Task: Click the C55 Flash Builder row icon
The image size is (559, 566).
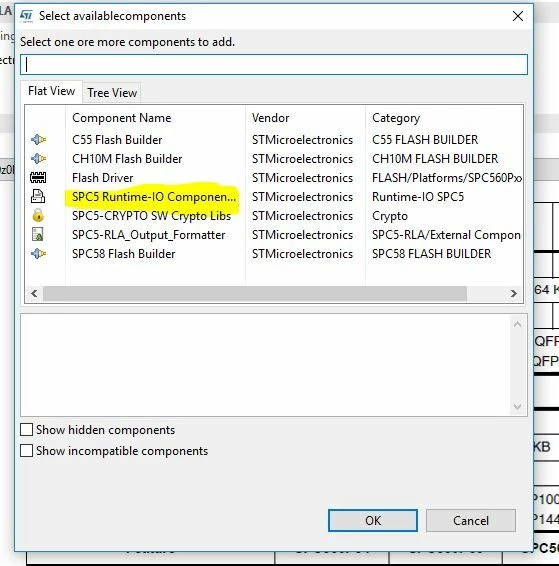Action: click(x=38, y=139)
